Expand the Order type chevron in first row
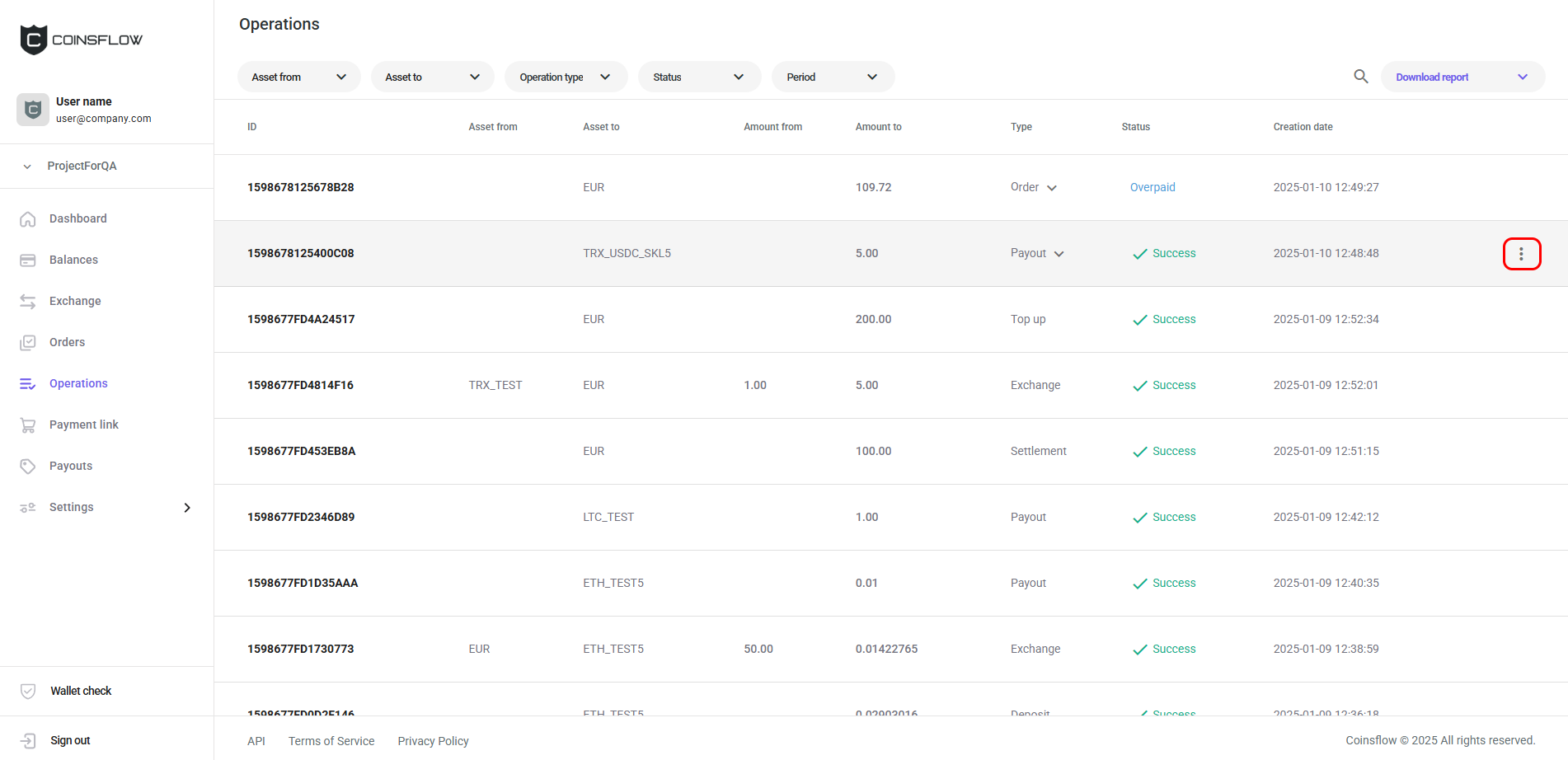 [x=1052, y=188]
